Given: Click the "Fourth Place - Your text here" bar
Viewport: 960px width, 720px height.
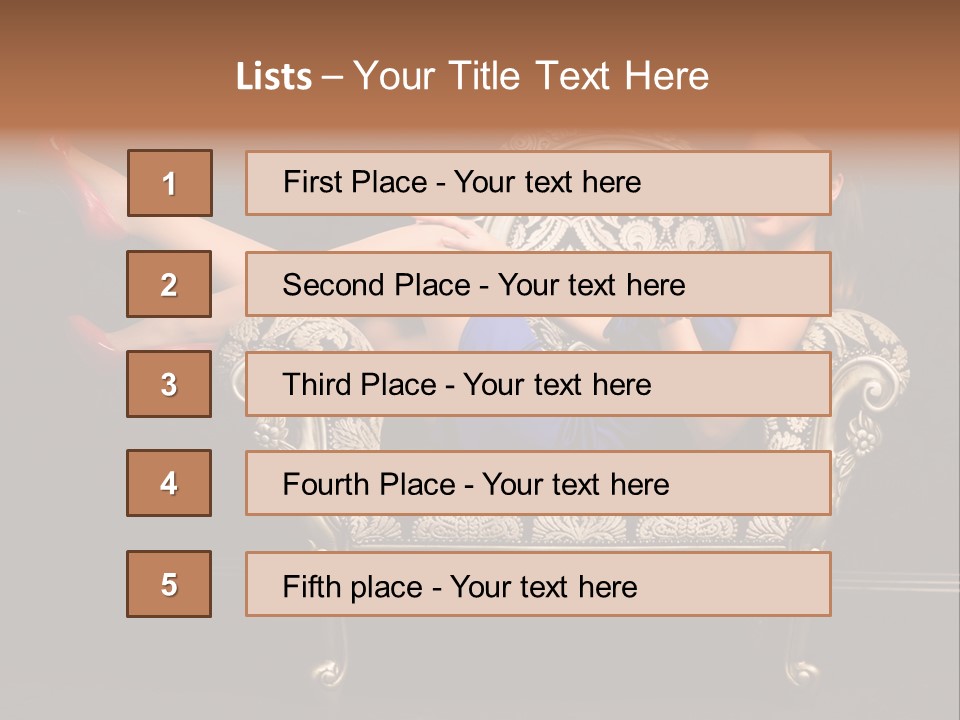Looking at the screenshot, I should [x=538, y=483].
